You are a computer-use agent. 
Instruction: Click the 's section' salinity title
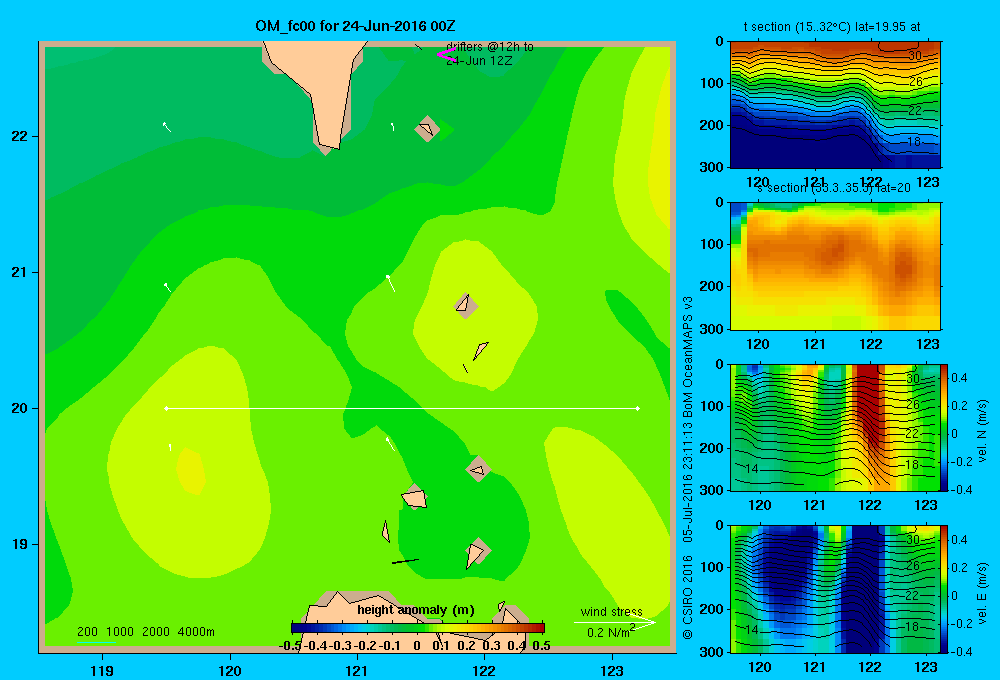834,188
